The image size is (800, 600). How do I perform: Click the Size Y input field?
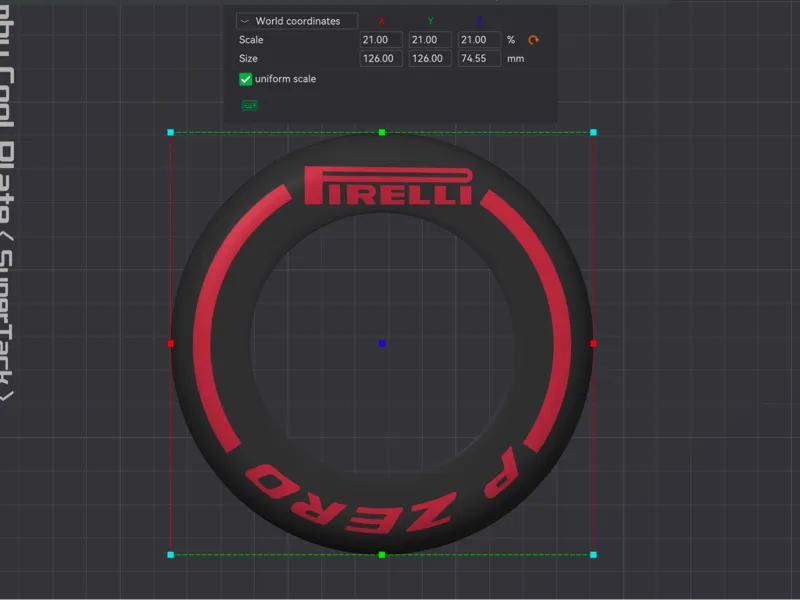coord(430,59)
